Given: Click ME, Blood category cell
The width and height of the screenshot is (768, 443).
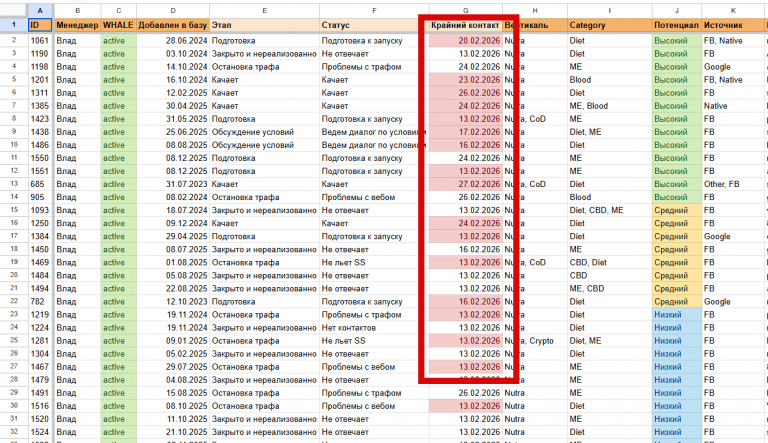Looking at the screenshot, I should [x=609, y=106].
